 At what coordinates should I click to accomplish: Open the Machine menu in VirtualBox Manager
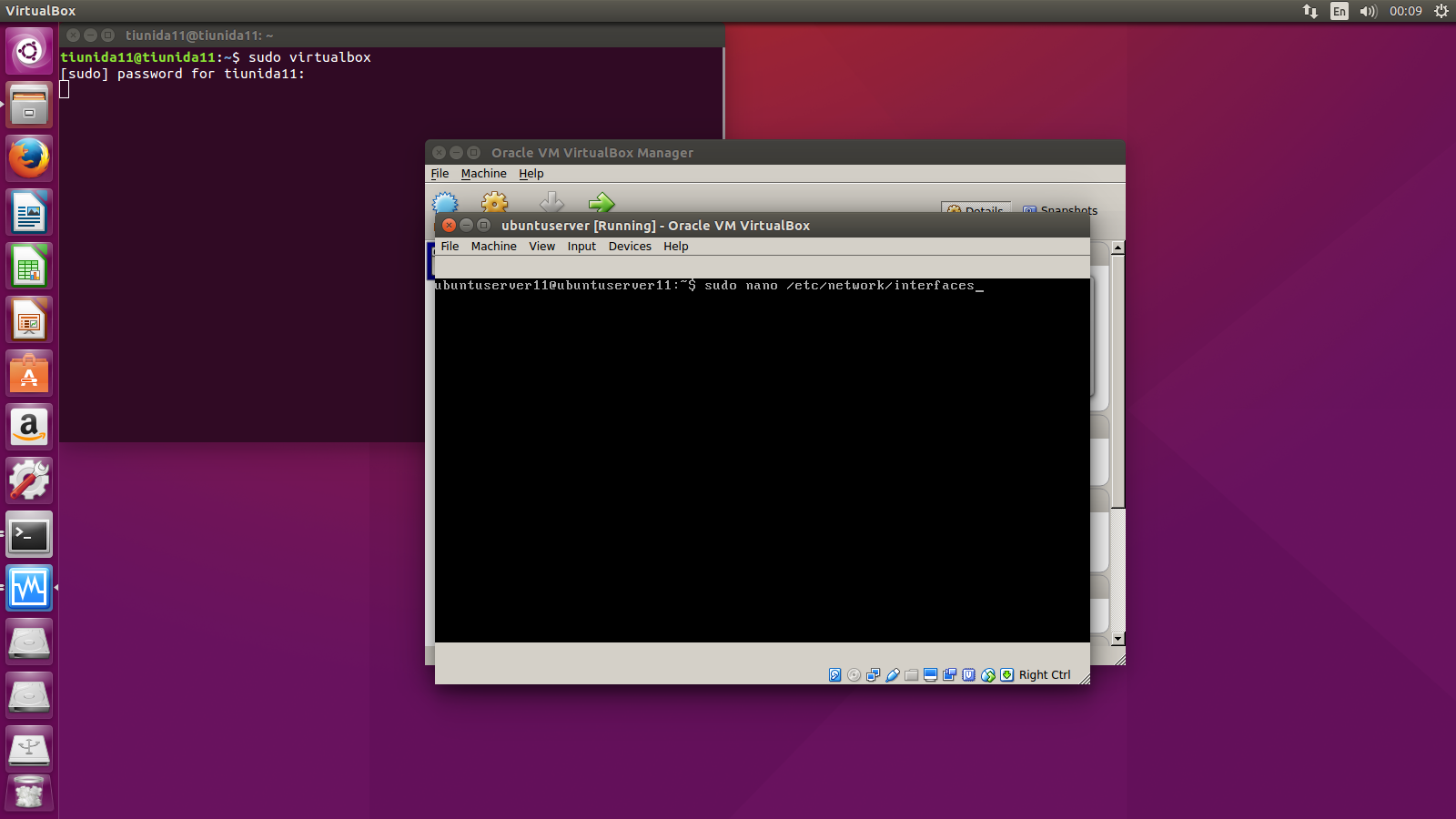point(483,173)
